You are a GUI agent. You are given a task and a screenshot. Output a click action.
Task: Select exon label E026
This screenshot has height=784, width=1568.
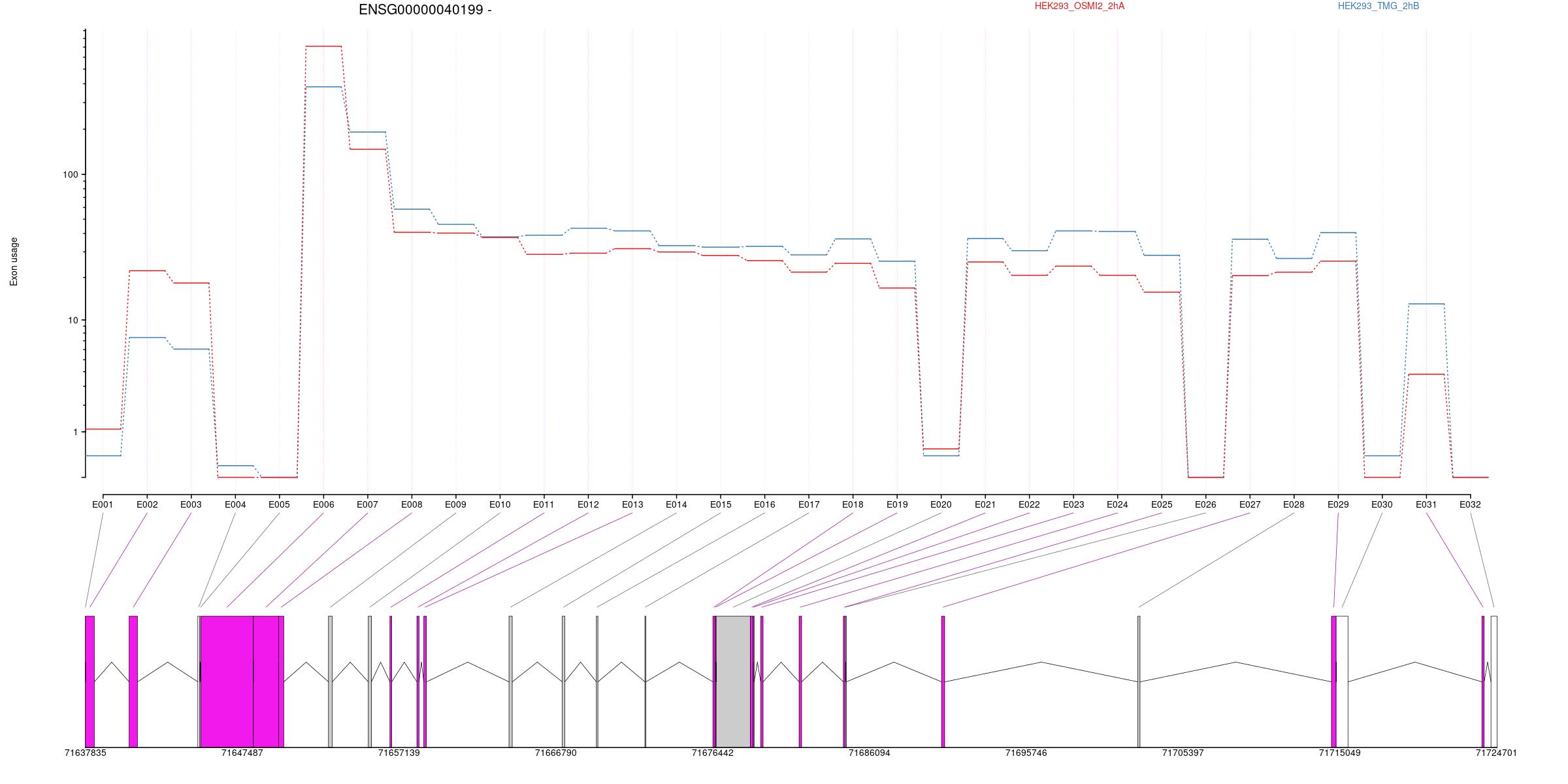1205,504
